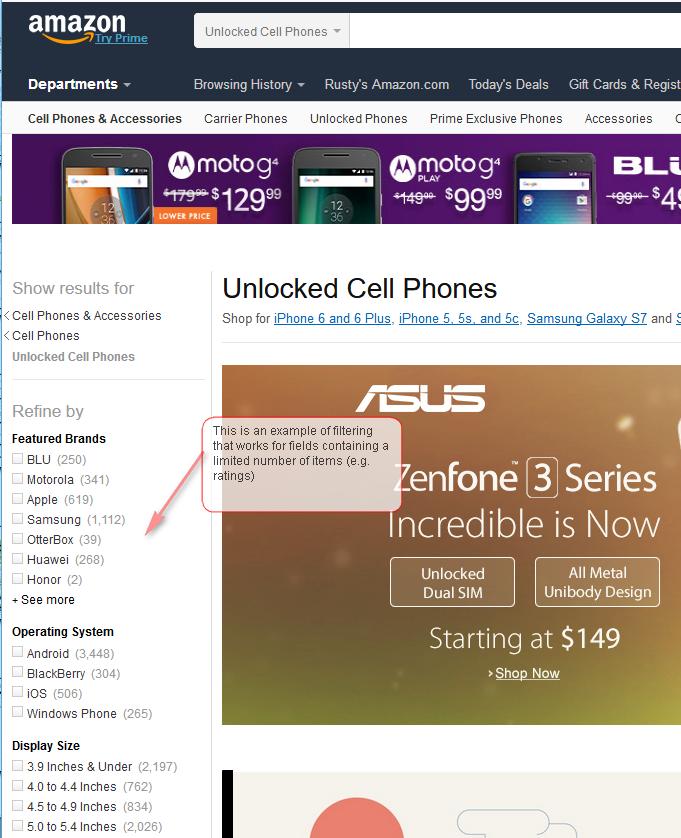This screenshot has height=838, width=681.
Task: Check the Motorola brand checkbox
Action: [x=18, y=479]
